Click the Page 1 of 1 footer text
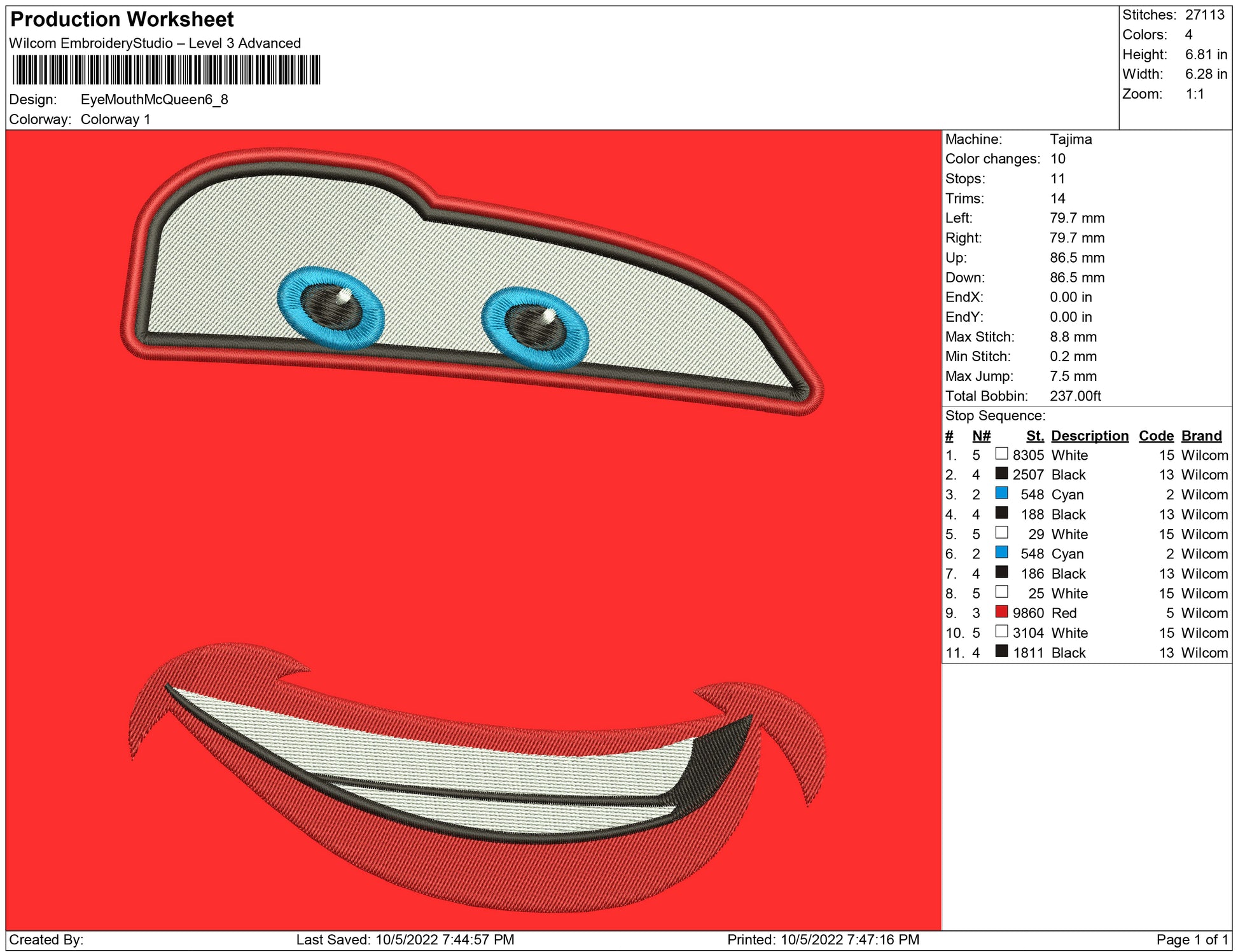The image size is (1238, 952). pos(1192,939)
